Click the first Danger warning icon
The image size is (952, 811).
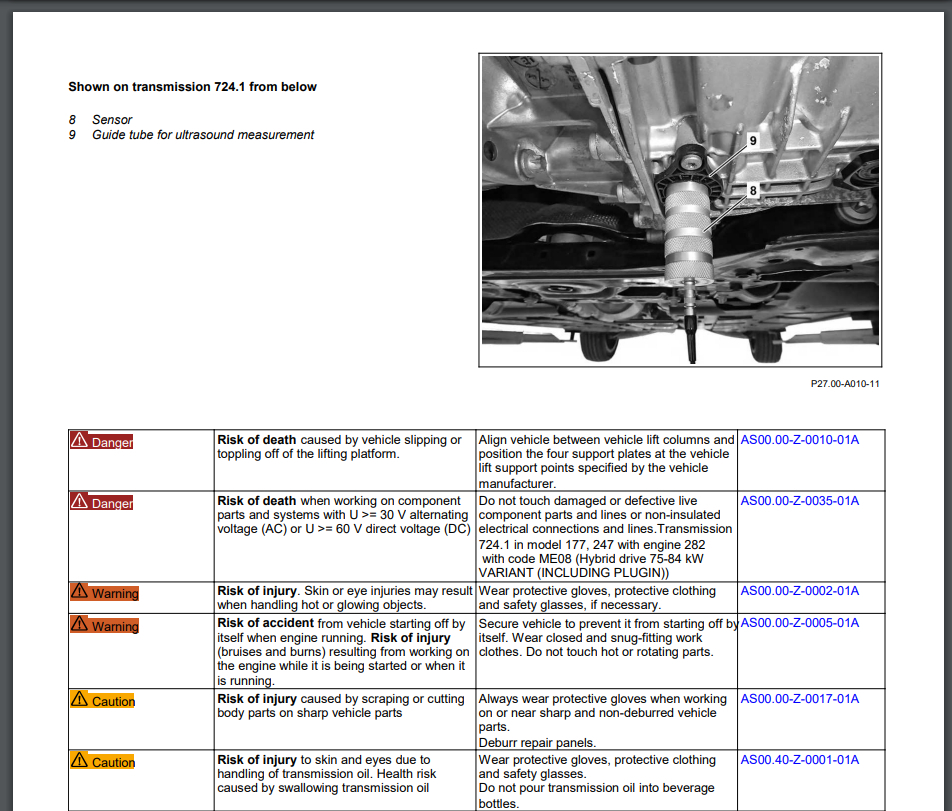point(80,440)
